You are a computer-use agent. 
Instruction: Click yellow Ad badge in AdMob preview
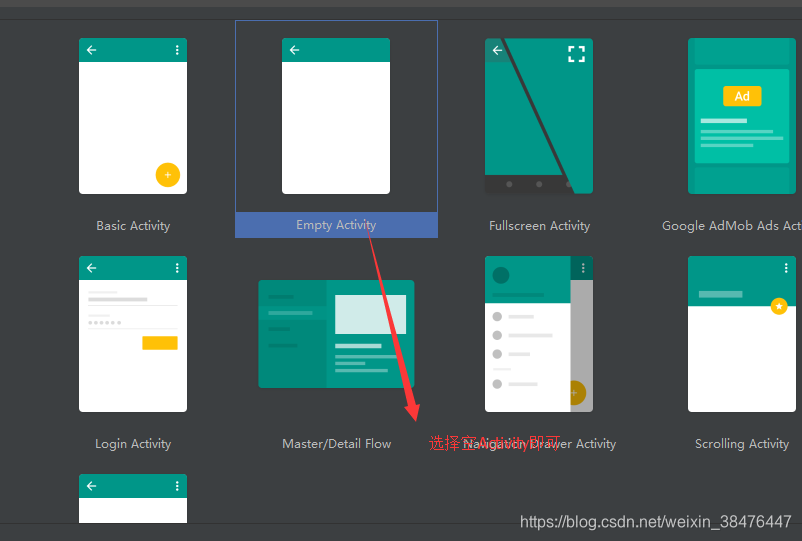(x=742, y=96)
